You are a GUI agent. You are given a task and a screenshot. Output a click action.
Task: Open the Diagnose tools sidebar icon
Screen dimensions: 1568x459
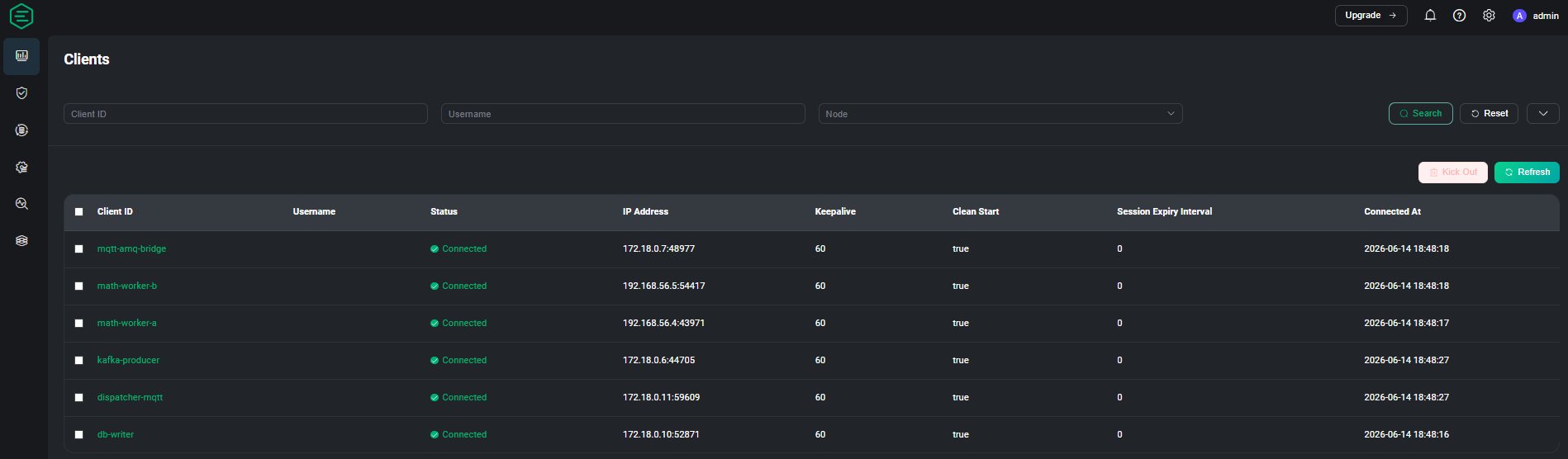pos(21,204)
